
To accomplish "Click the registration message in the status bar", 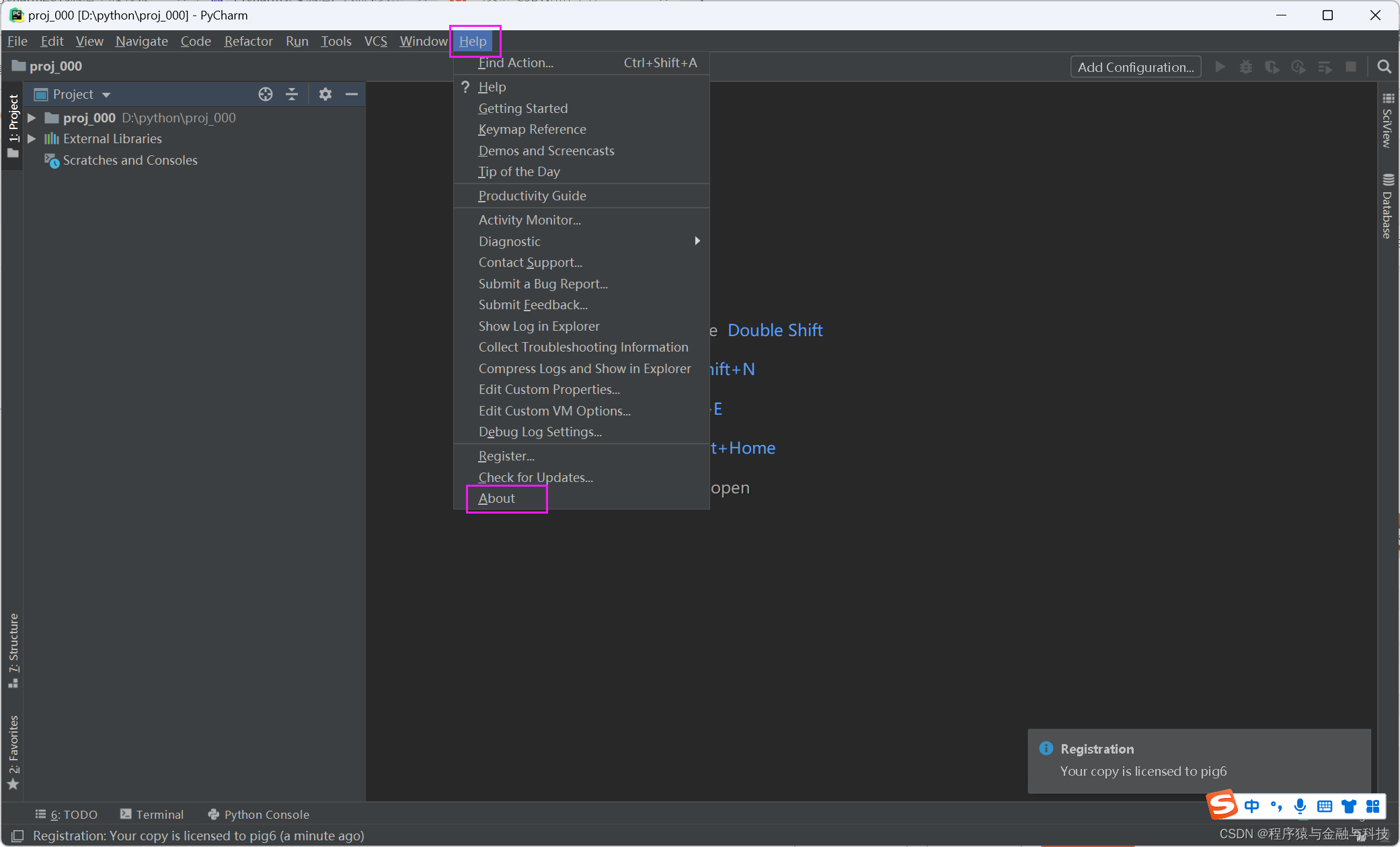I will (195, 836).
